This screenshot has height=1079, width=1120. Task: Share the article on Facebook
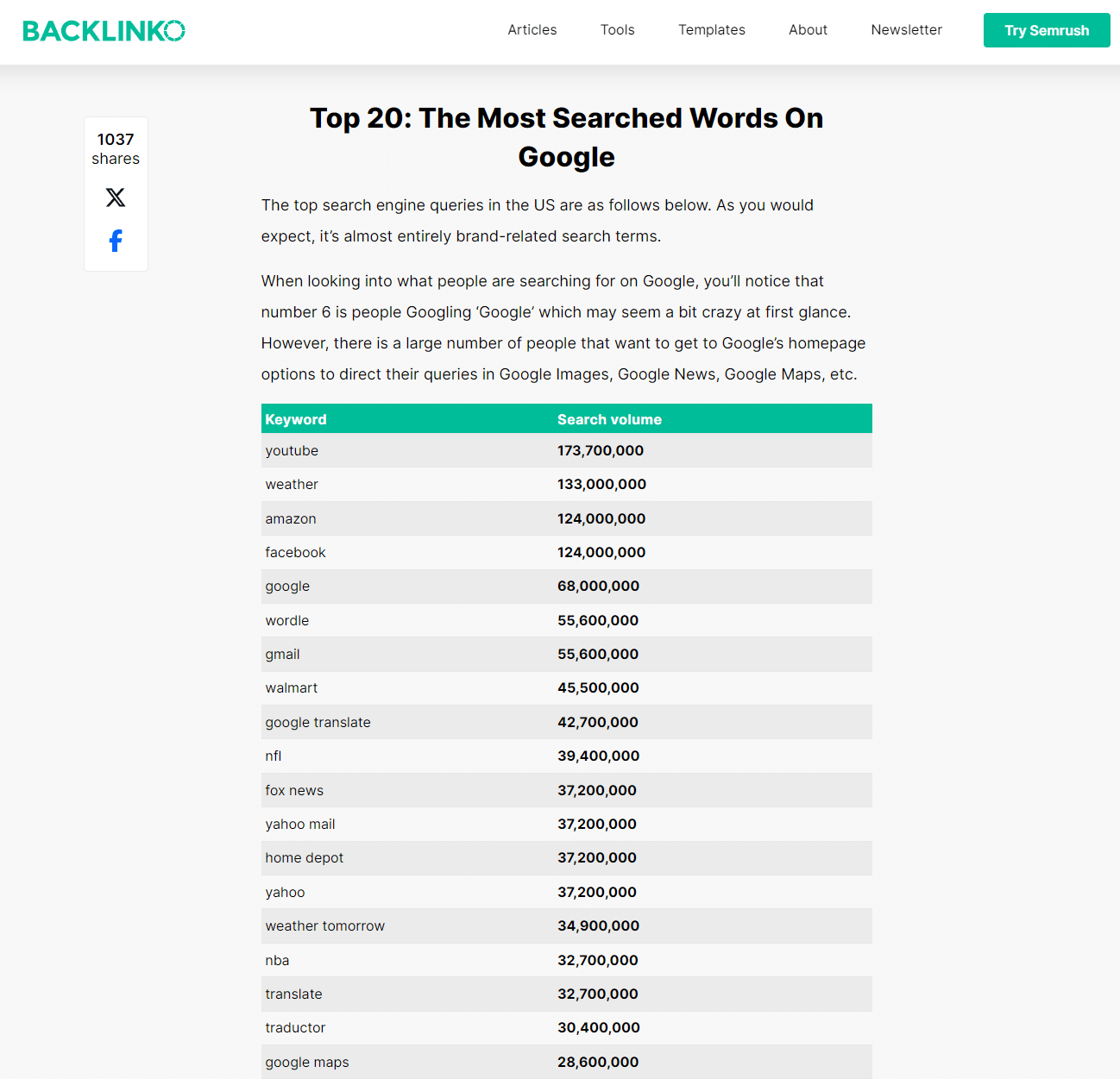(x=116, y=241)
